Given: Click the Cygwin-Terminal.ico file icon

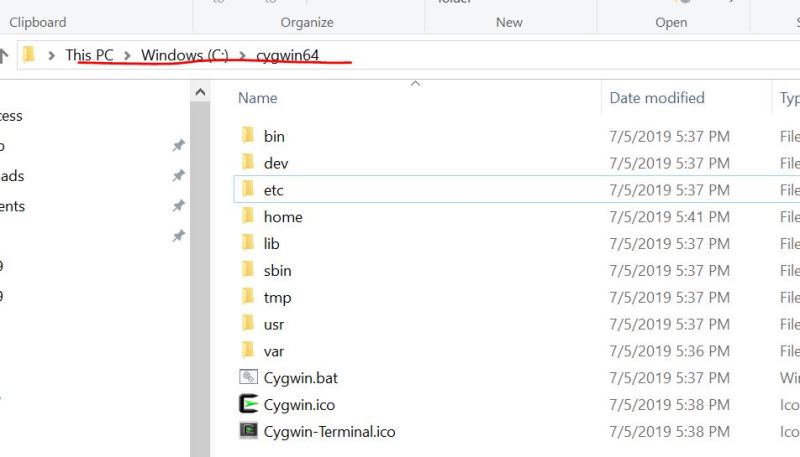Looking at the screenshot, I should (x=248, y=430).
